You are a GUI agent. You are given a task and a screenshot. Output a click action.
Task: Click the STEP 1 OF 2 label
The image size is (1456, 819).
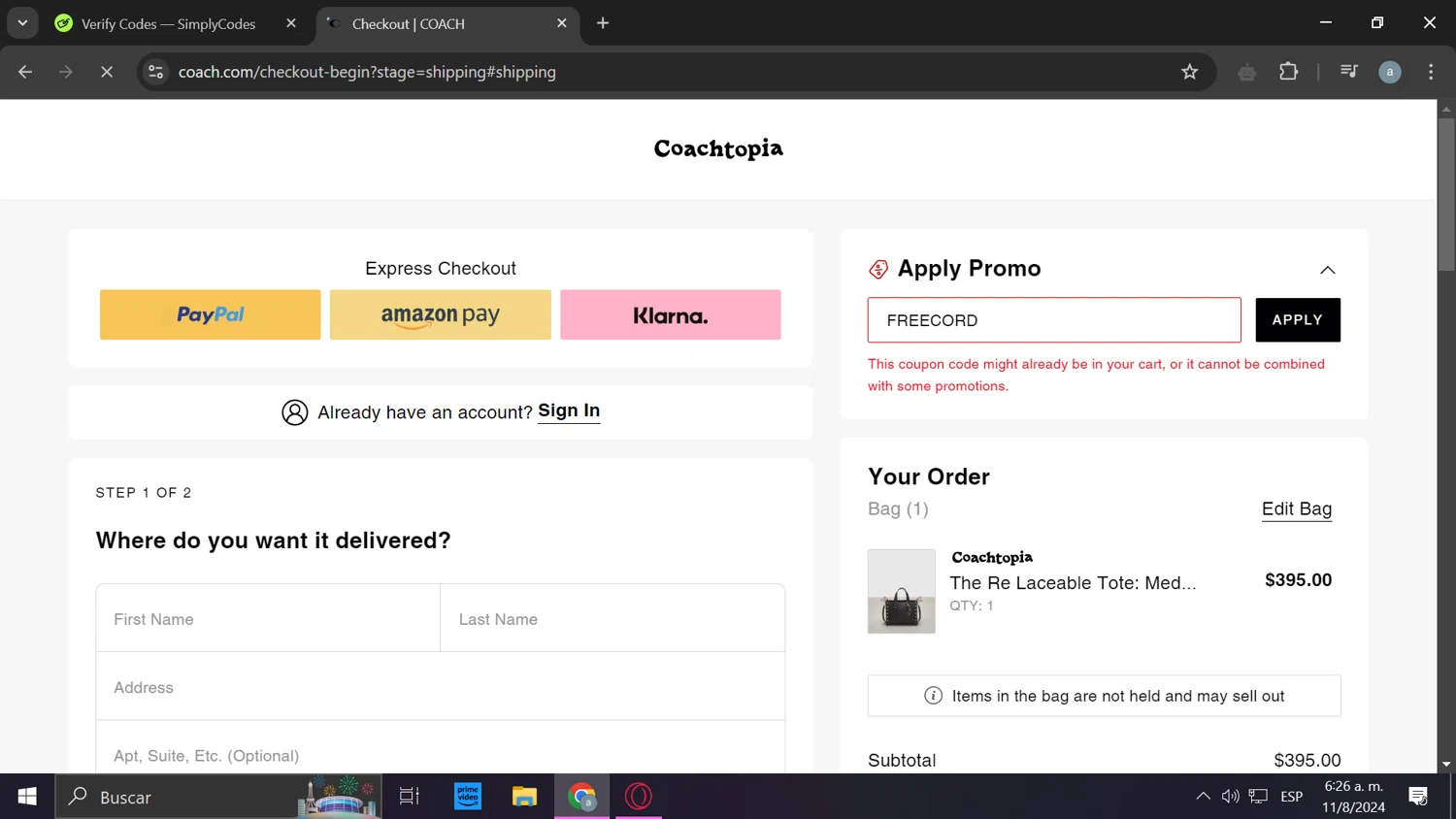(144, 493)
